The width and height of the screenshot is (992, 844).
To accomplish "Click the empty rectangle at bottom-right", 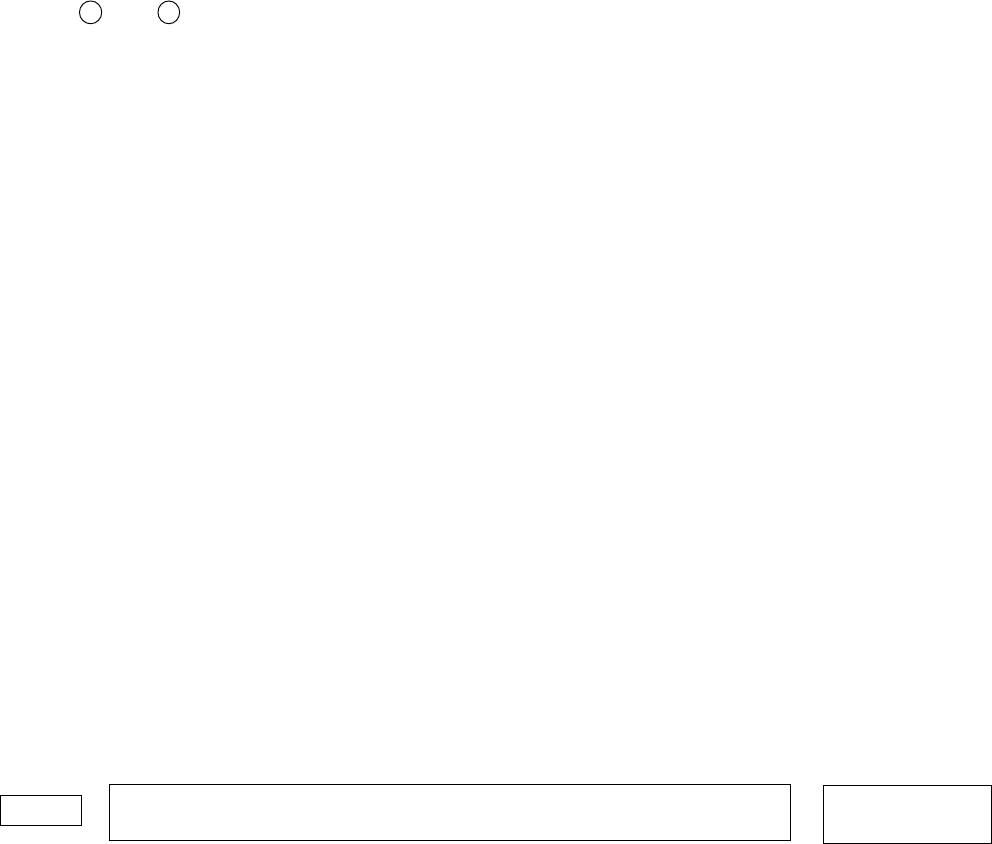I will pyautogui.click(x=907, y=814).
